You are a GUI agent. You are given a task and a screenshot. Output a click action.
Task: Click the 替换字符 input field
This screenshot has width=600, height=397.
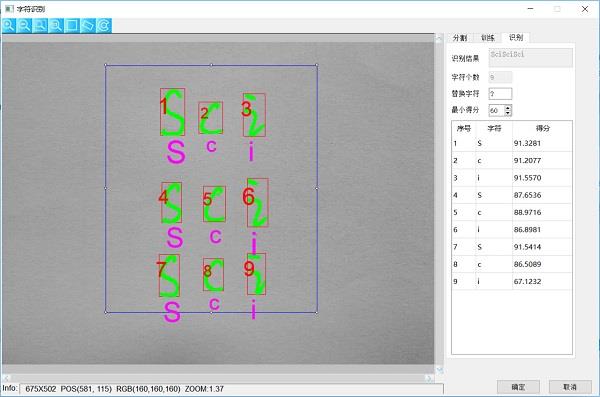tap(500, 93)
